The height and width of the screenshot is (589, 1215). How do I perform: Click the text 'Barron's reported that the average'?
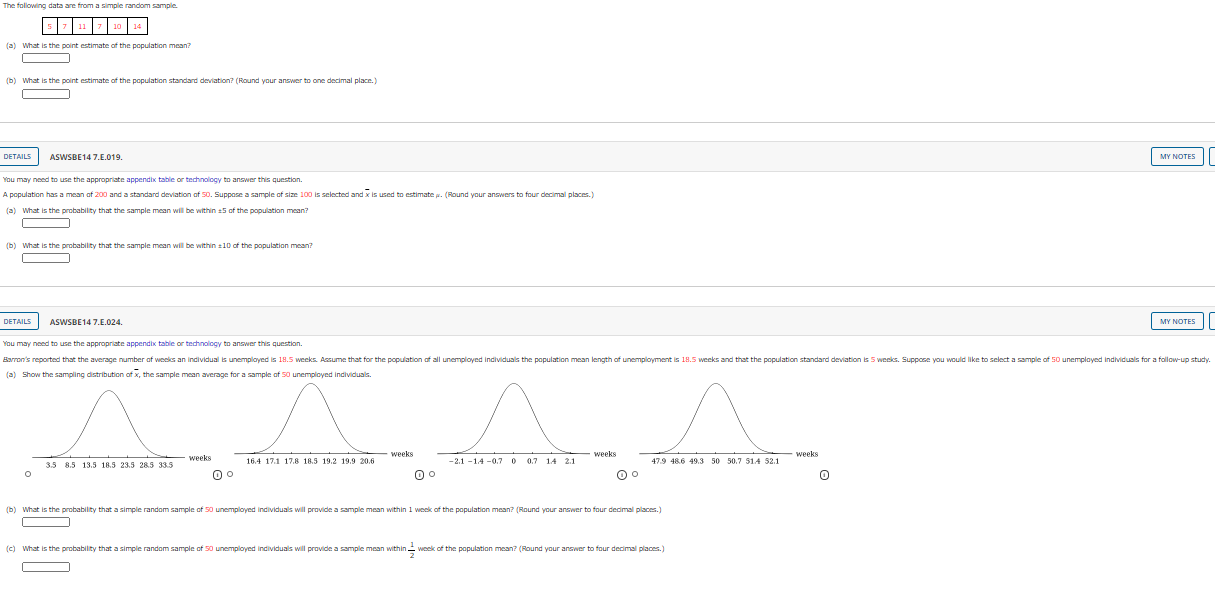point(60,359)
